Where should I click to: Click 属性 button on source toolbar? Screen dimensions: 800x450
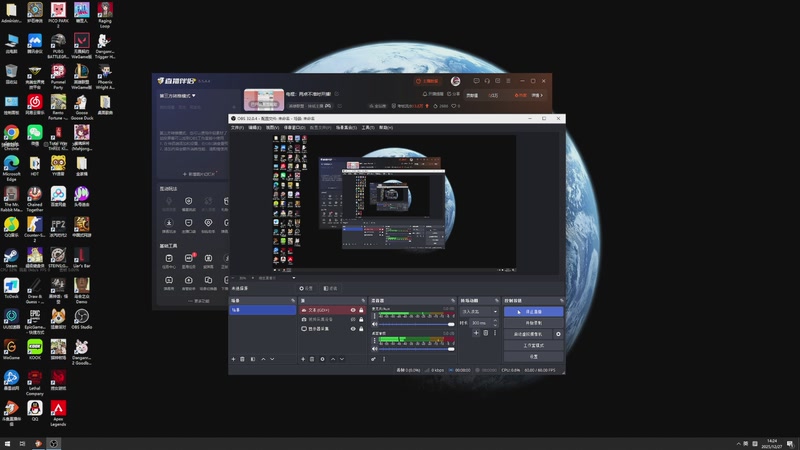[x=306, y=288]
